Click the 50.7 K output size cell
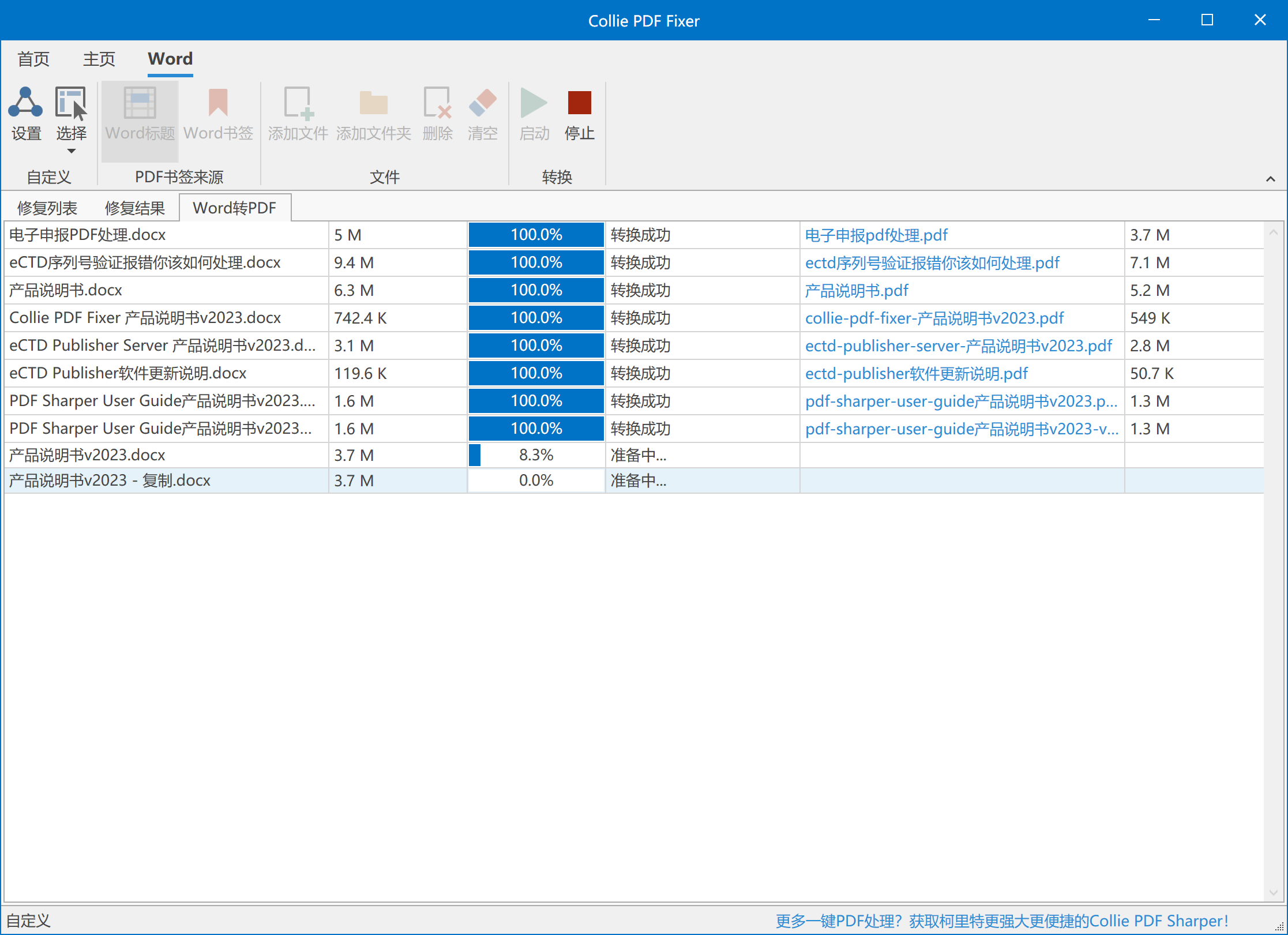This screenshot has height=935, width=1288. coord(1193,373)
